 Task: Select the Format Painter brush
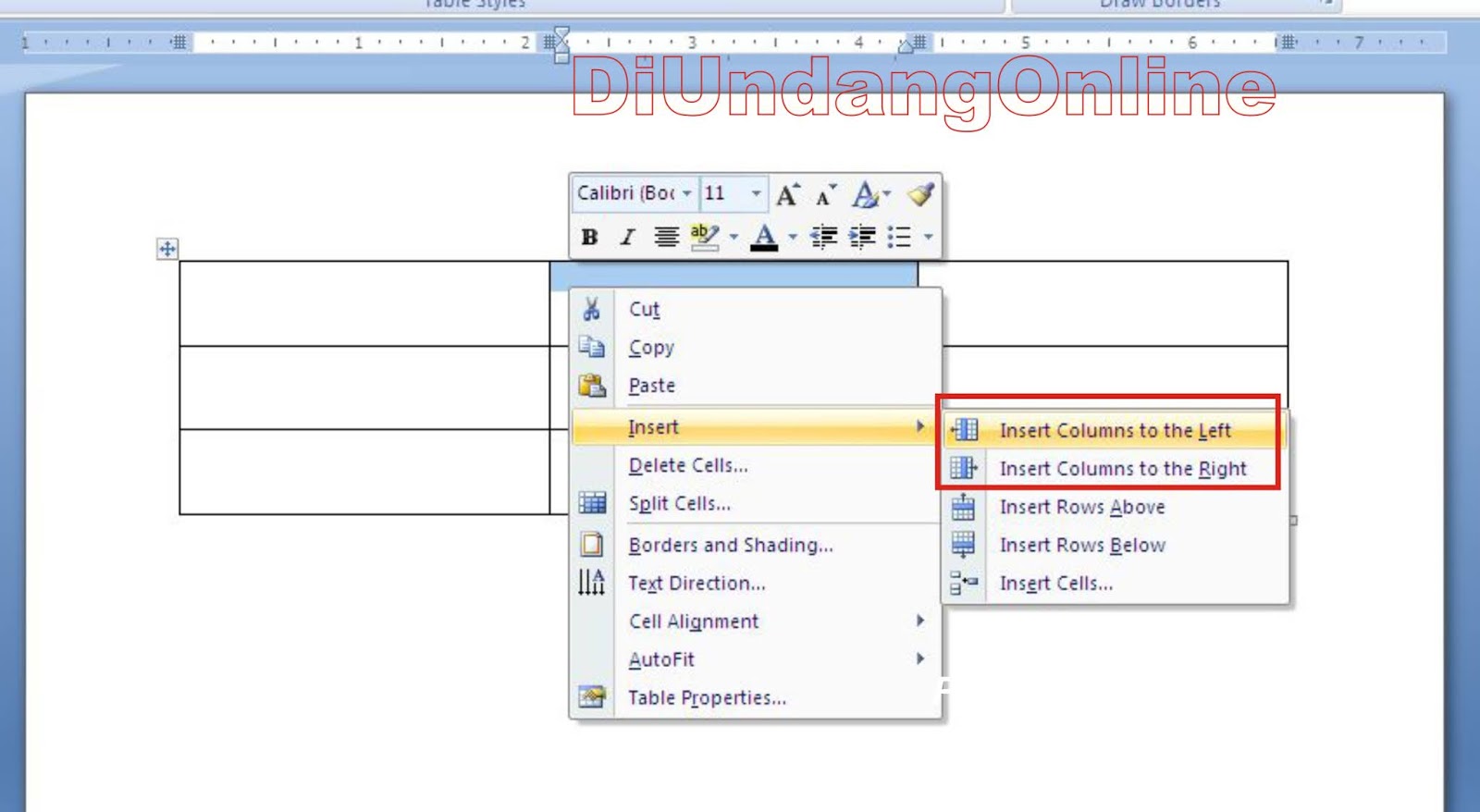[921, 194]
